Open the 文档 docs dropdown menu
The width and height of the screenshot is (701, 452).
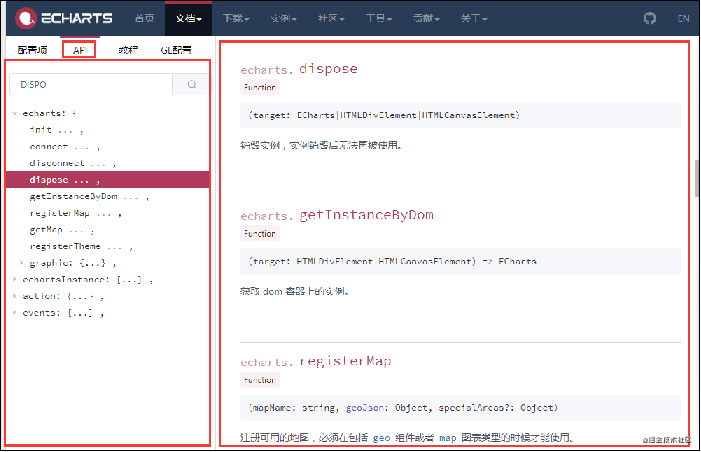point(188,18)
